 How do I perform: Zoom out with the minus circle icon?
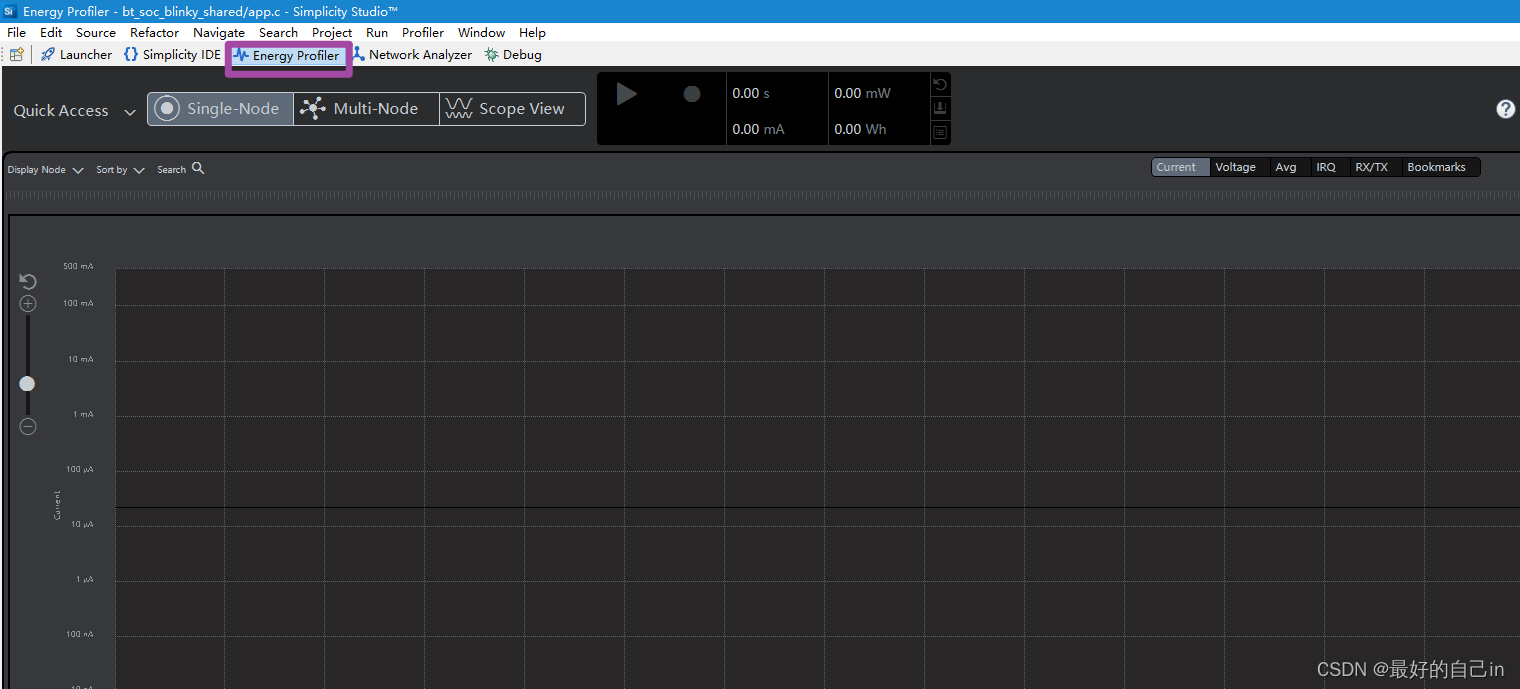tap(28, 426)
